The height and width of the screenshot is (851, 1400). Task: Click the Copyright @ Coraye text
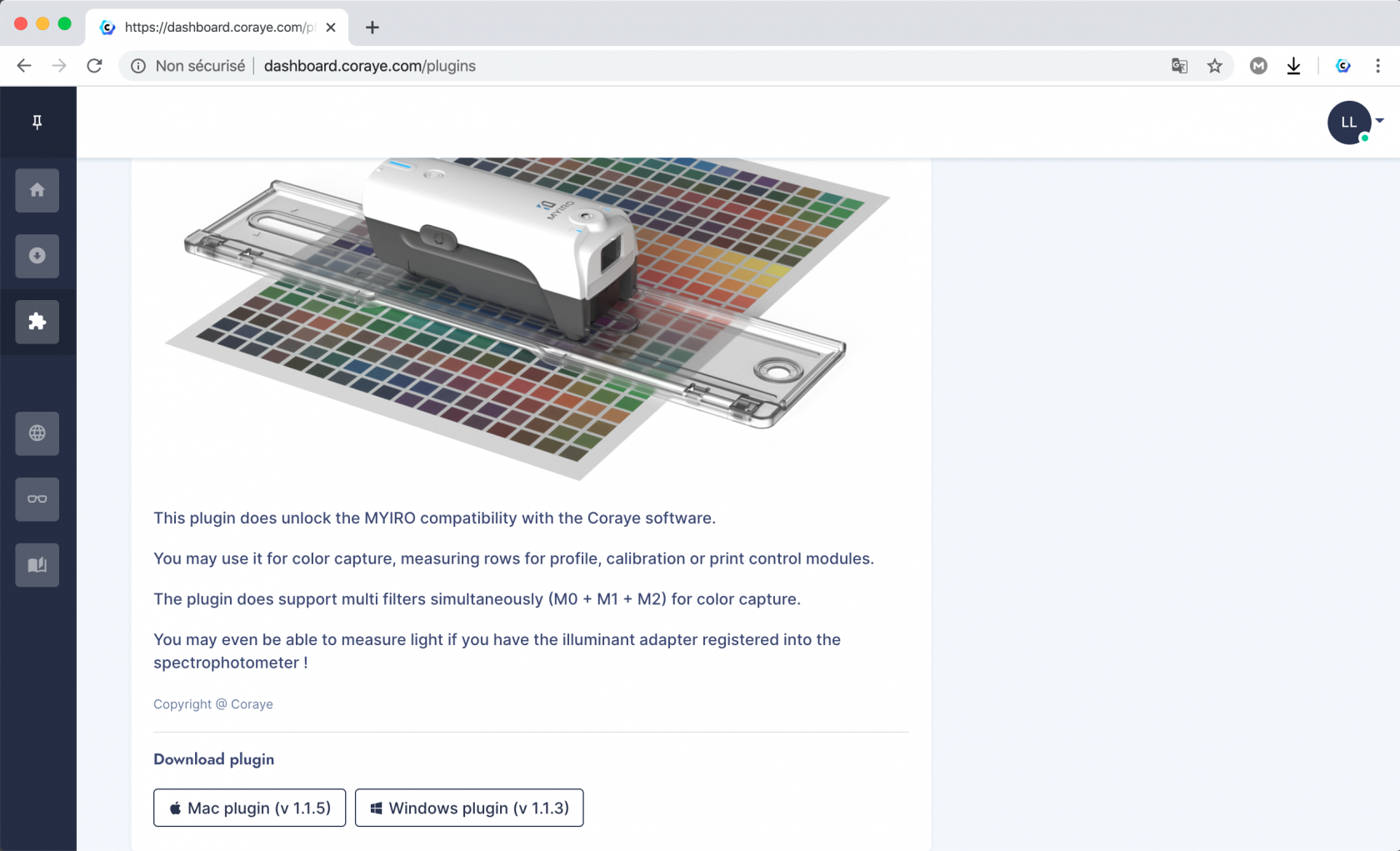[213, 704]
